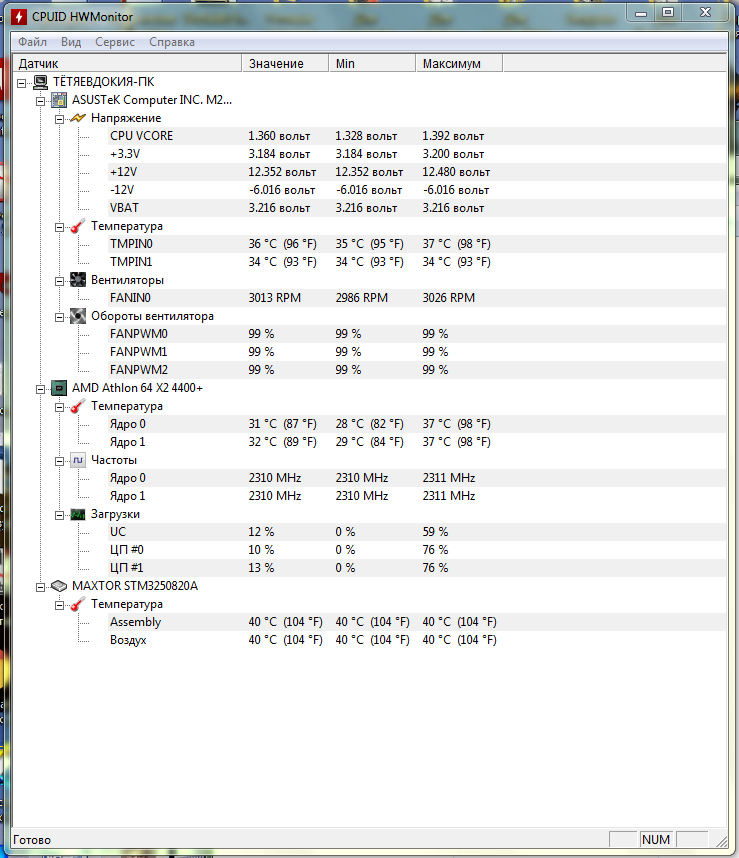This screenshot has height=858, width=739.
Task: Click the Максимум column header
Action: click(x=459, y=63)
